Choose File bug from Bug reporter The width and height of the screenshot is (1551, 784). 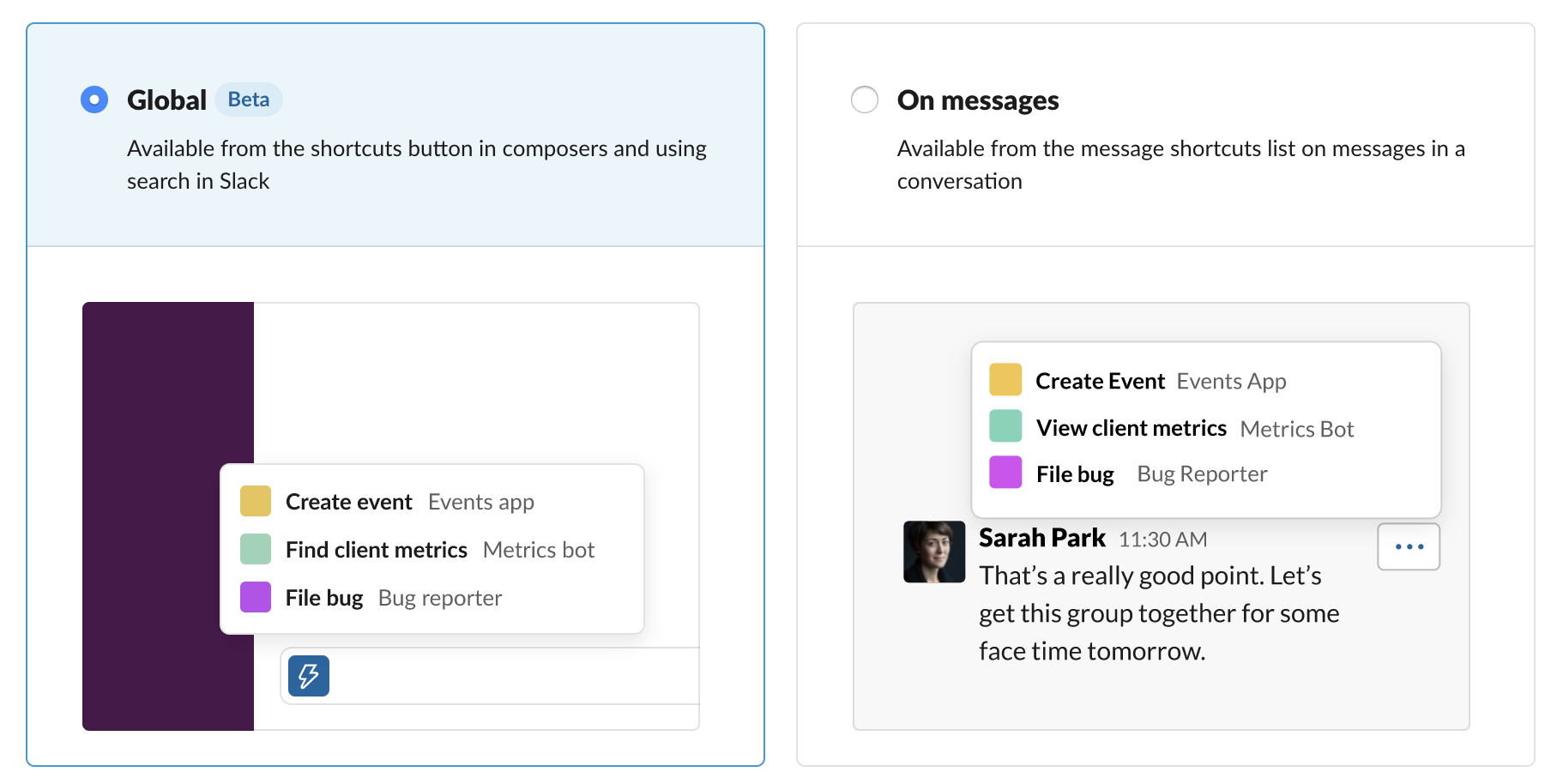[432, 598]
